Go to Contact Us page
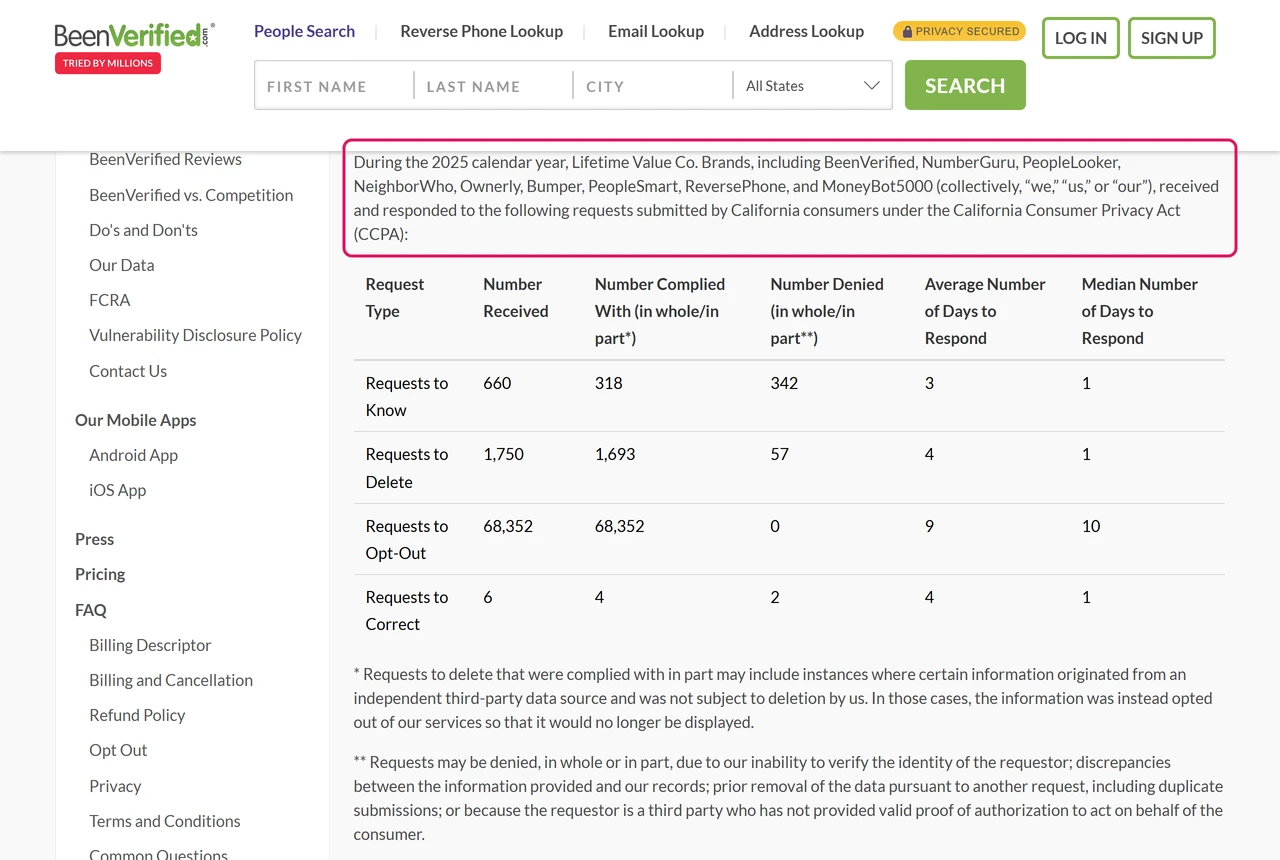 tap(128, 371)
